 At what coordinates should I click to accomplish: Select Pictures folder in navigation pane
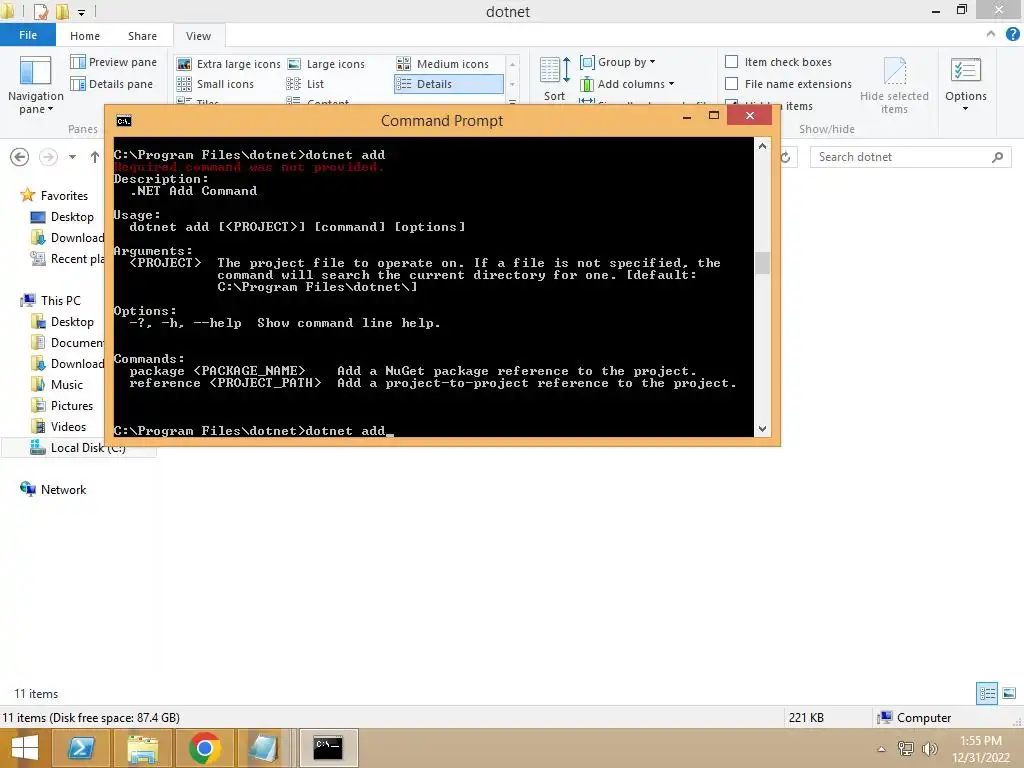pyautogui.click(x=62, y=406)
